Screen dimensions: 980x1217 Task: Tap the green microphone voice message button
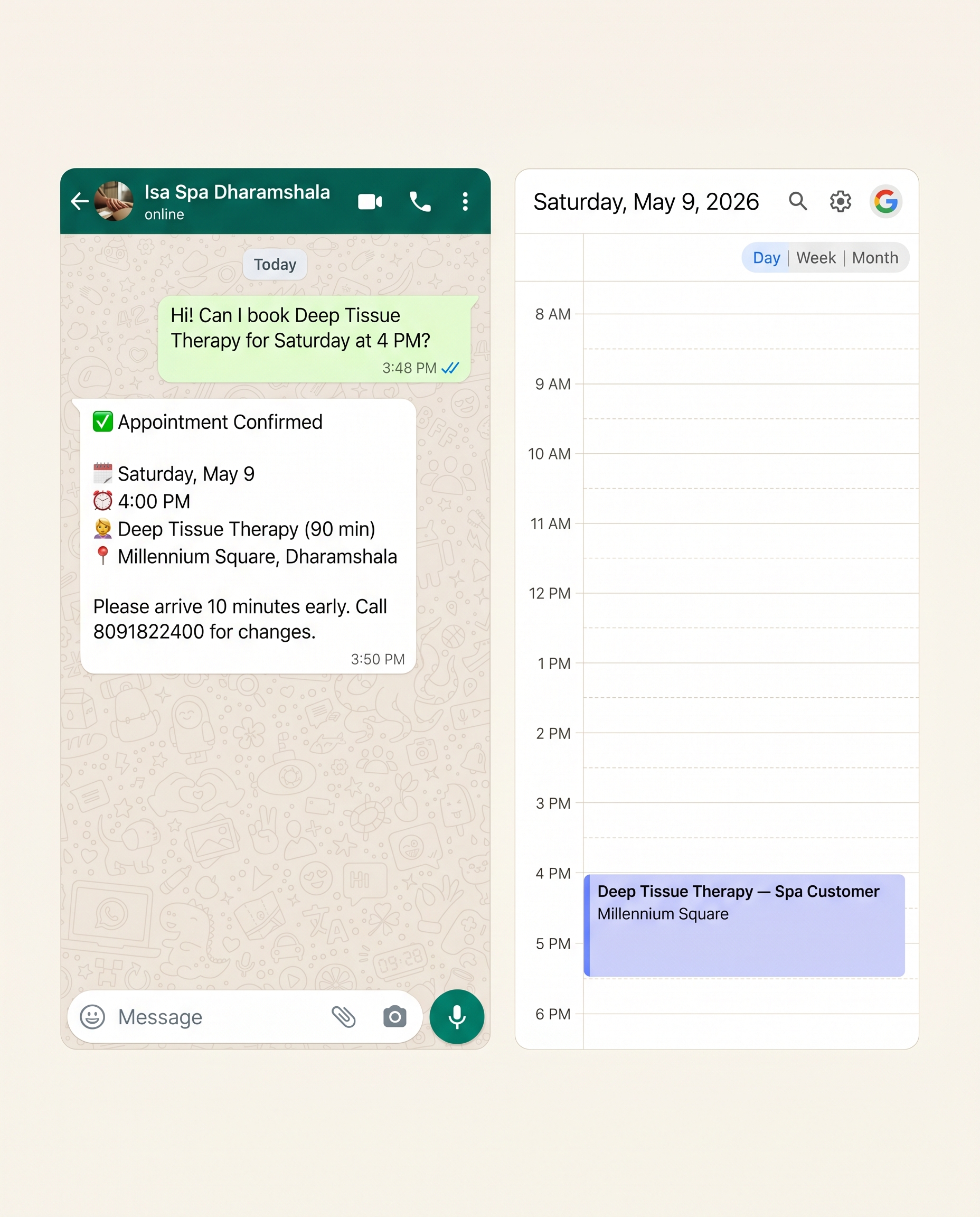pyautogui.click(x=457, y=1016)
